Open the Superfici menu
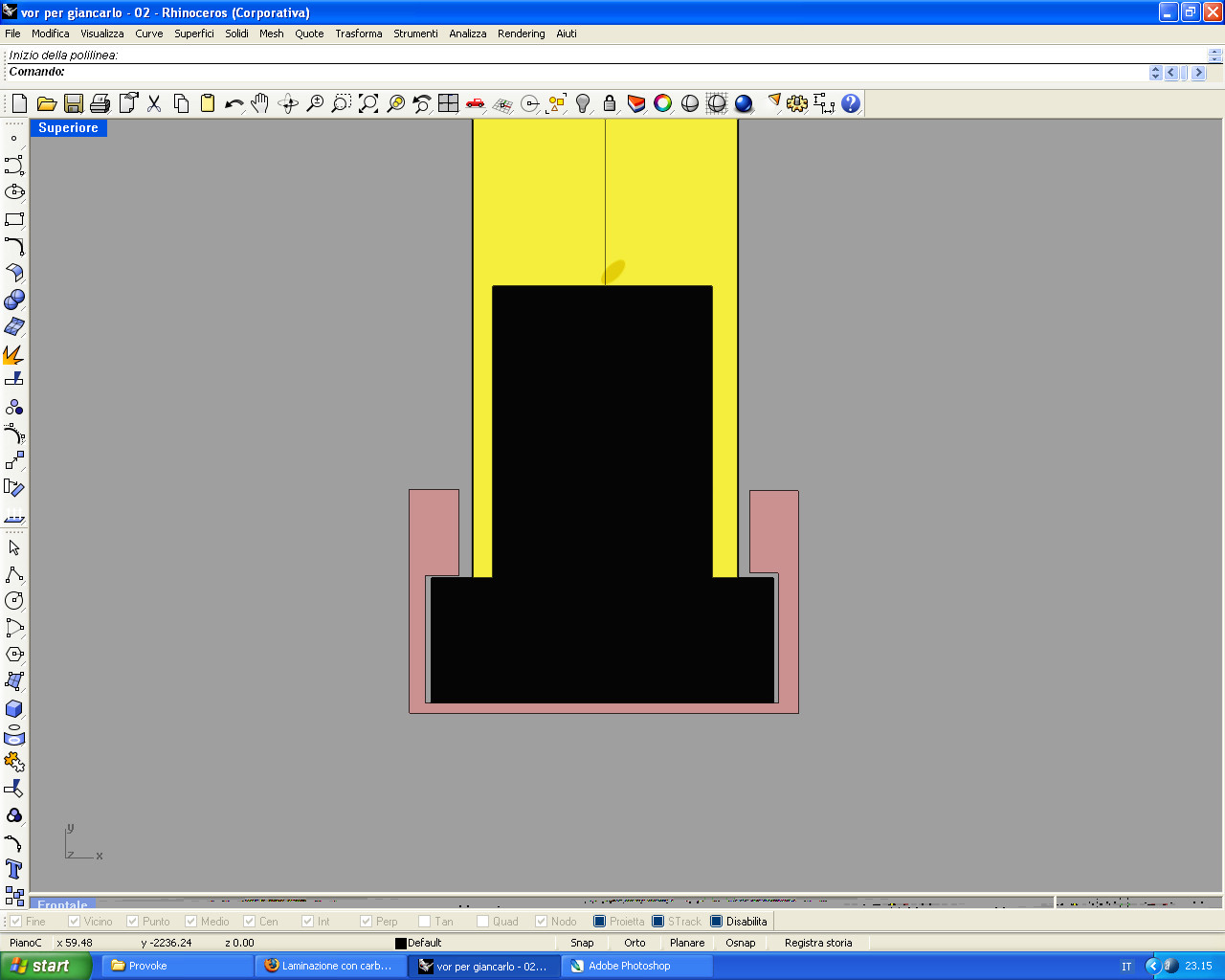This screenshot has height=980, width=1225. [194, 33]
